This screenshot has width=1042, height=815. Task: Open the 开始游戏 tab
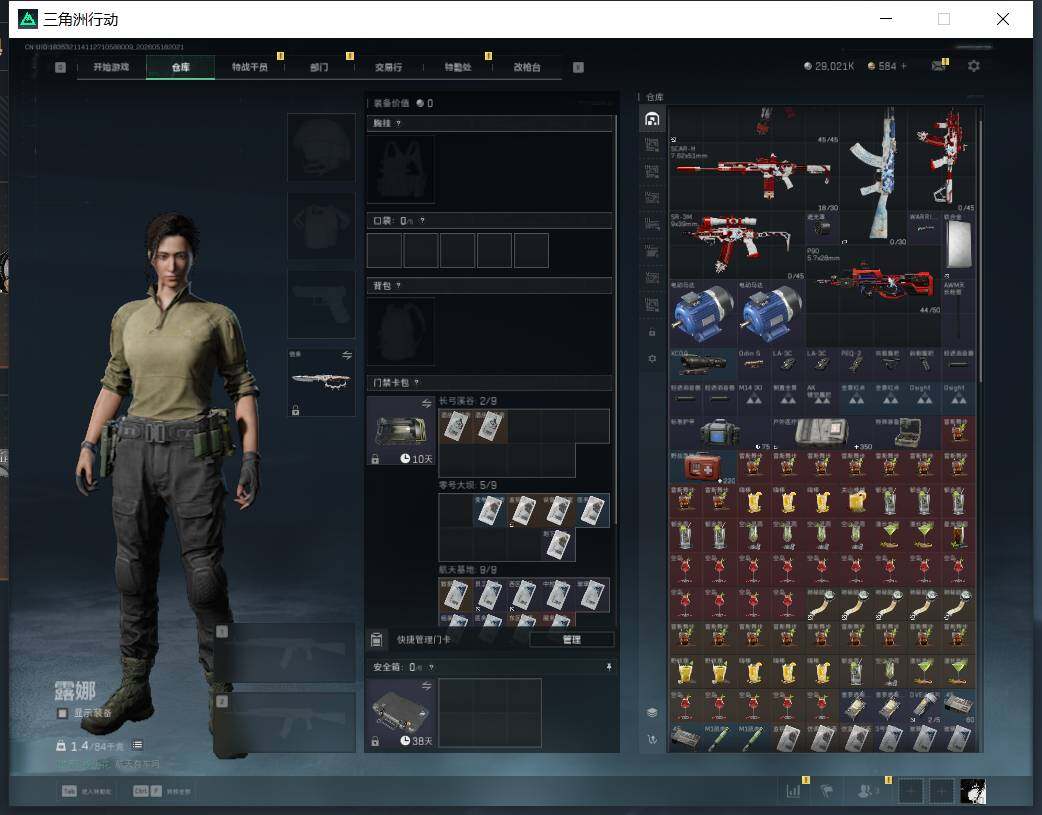coord(111,67)
